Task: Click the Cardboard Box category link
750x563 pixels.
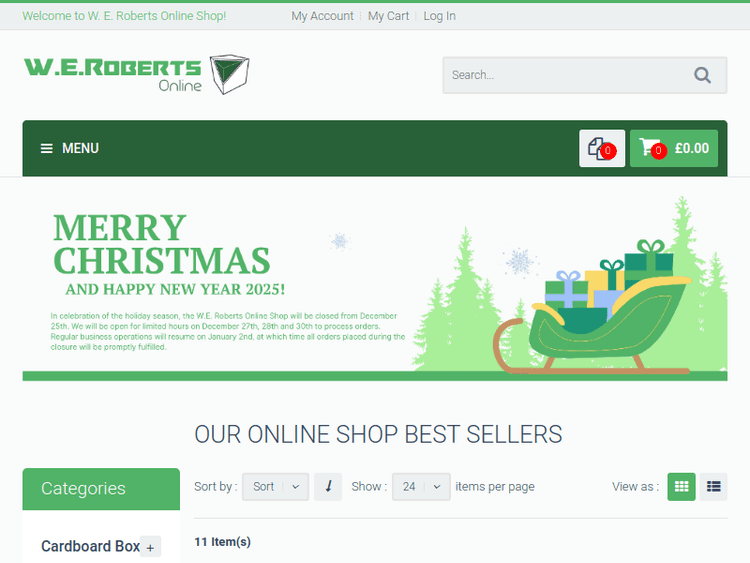Action: coord(90,546)
